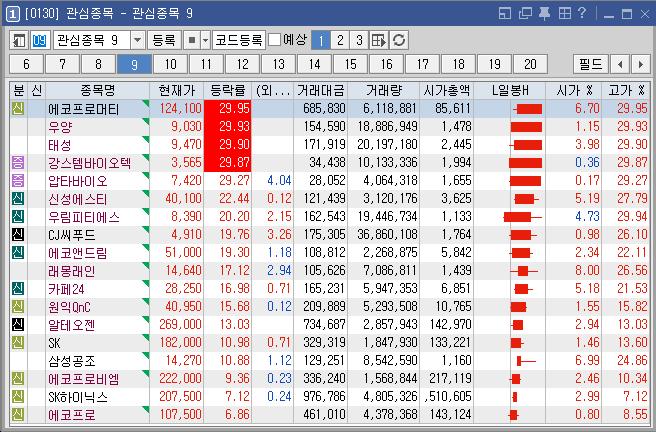
Task: Click the 증 badge icon in the 압타바이오 row
Action: (18, 181)
